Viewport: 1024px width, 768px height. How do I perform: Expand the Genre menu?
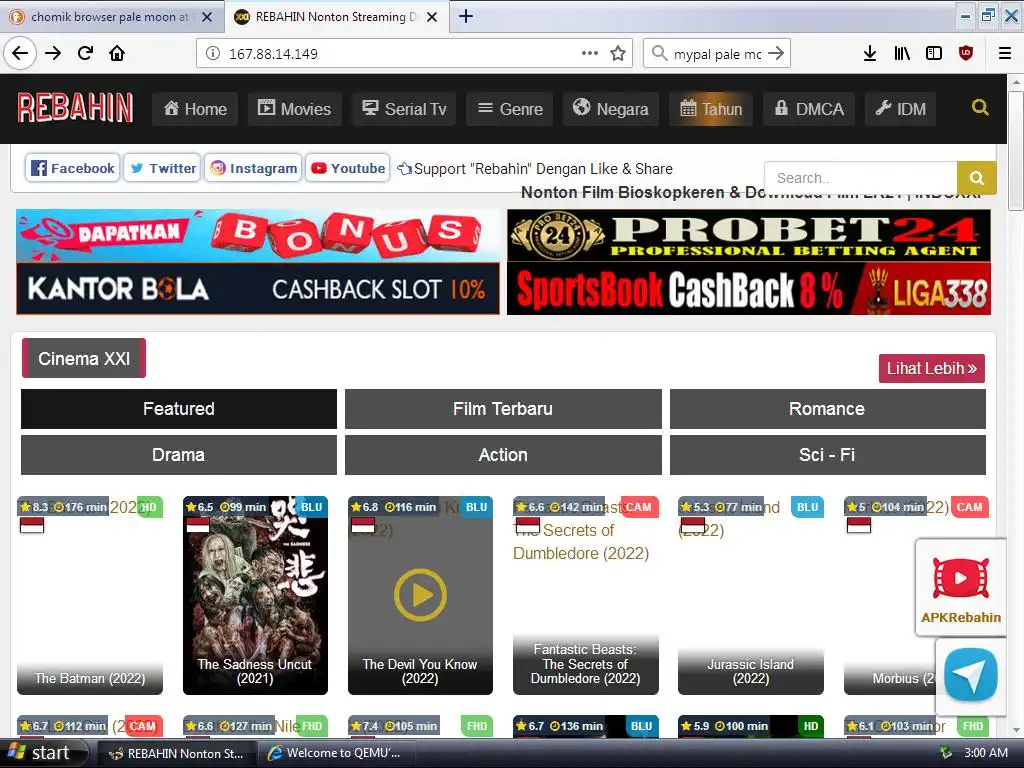510,108
